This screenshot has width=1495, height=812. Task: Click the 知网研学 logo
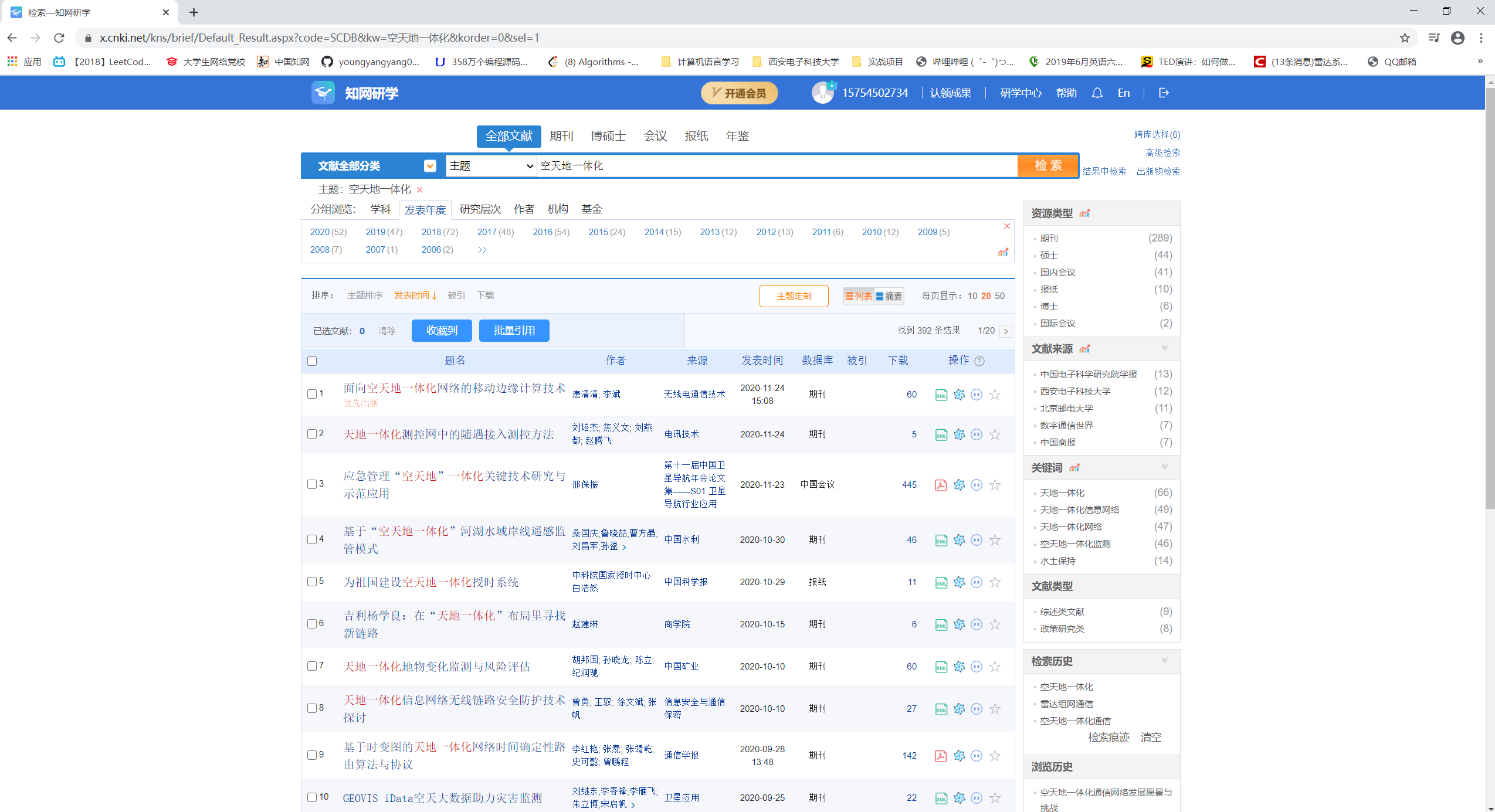click(354, 93)
